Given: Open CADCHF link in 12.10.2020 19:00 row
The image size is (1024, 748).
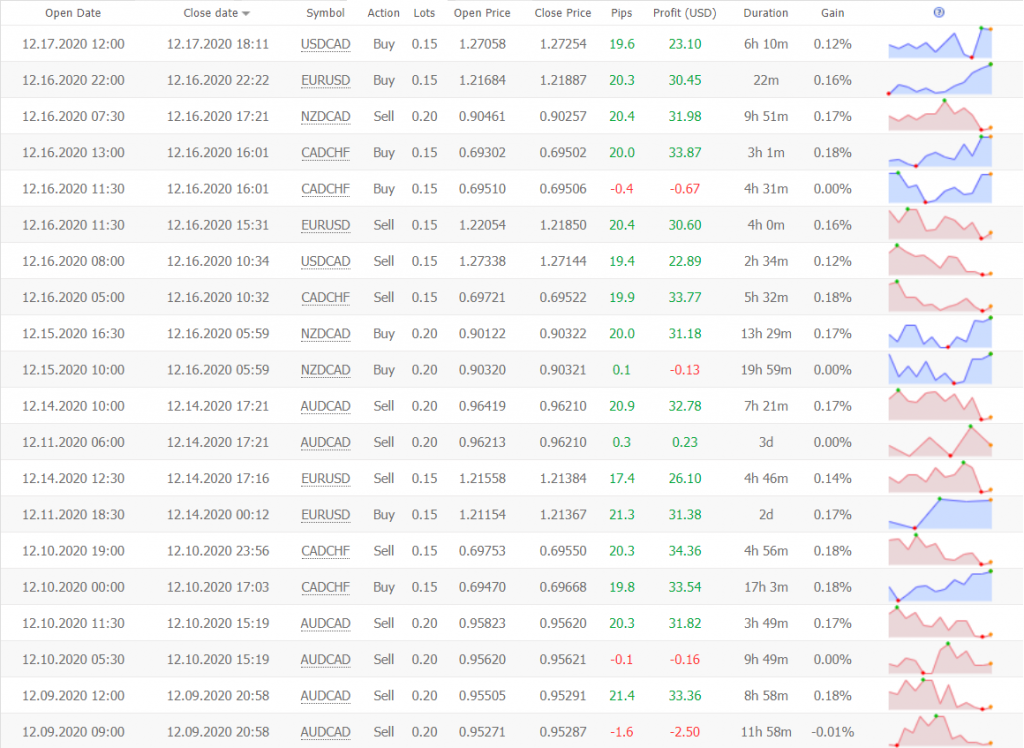Looking at the screenshot, I should pos(325,551).
